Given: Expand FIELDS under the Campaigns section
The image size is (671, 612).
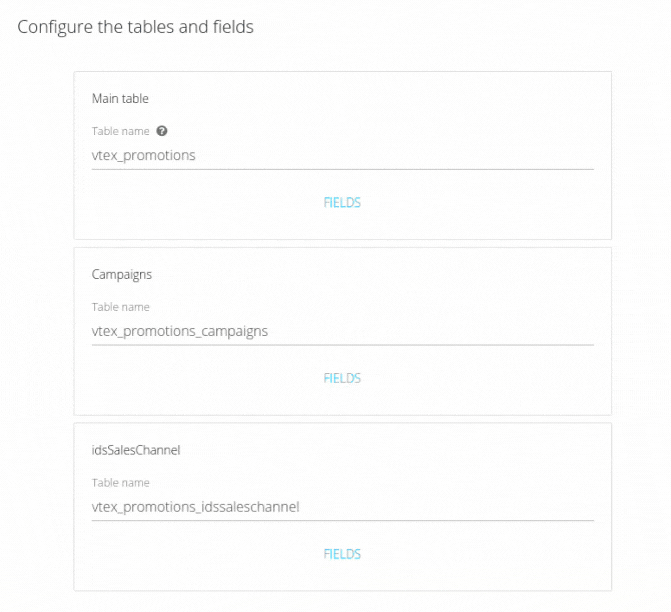Looking at the screenshot, I should coord(342,378).
